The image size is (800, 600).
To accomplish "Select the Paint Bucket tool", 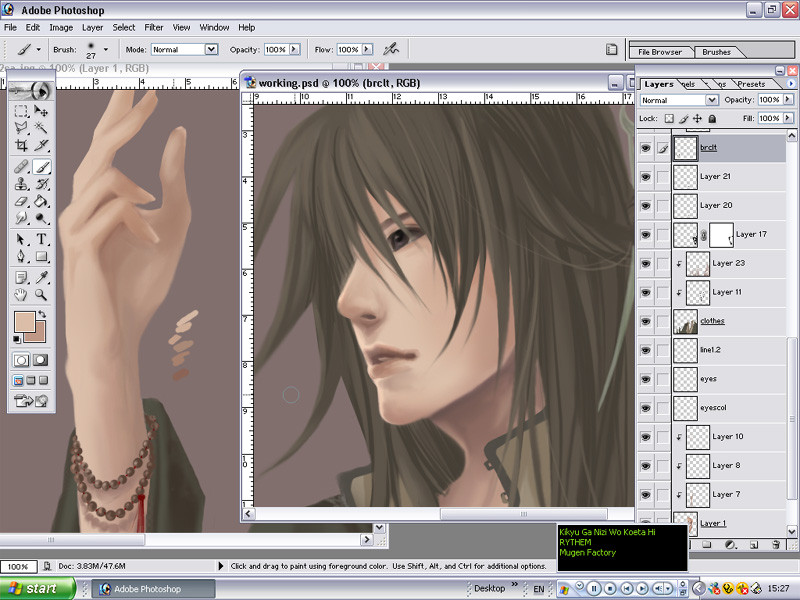I will point(41,201).
